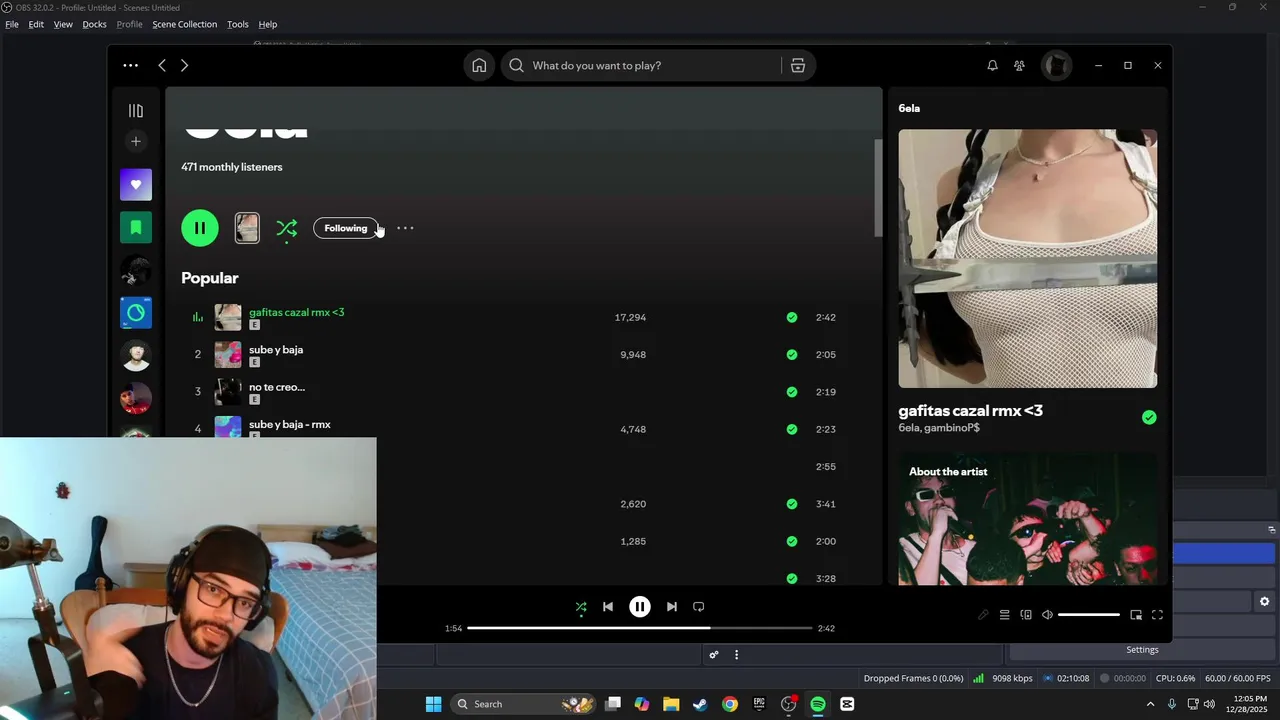Pause the artist with the large green button

click(200, 228)
